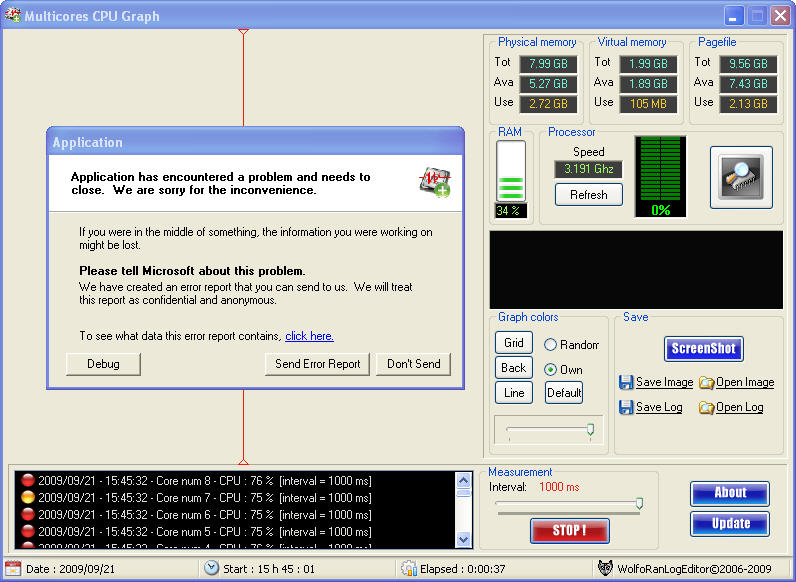Click the 3.191 Ghz speed readout
This screenshot has height=582, width=796.
[589, 169]
